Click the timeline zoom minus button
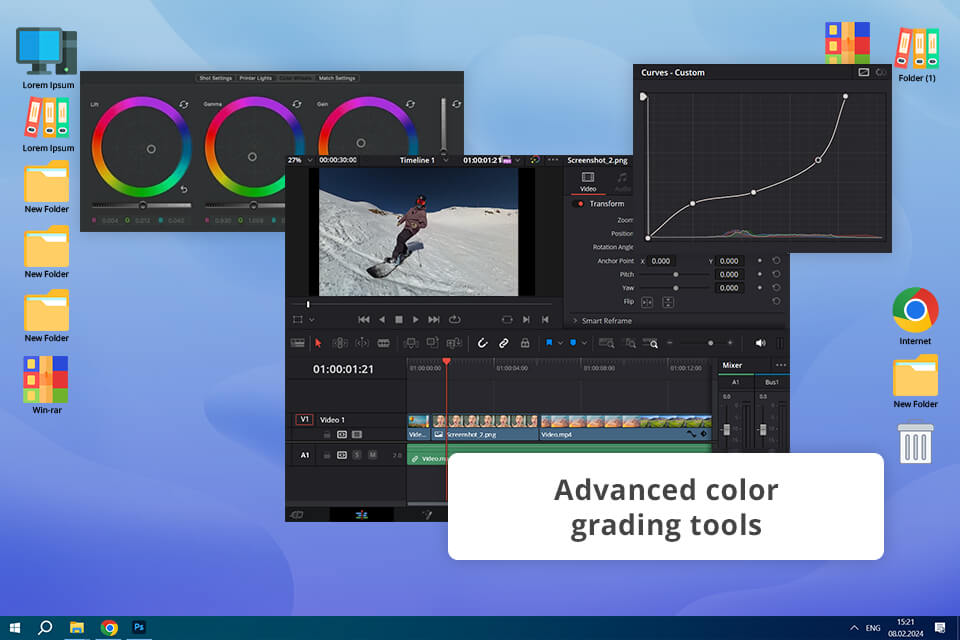 point(670,343)
